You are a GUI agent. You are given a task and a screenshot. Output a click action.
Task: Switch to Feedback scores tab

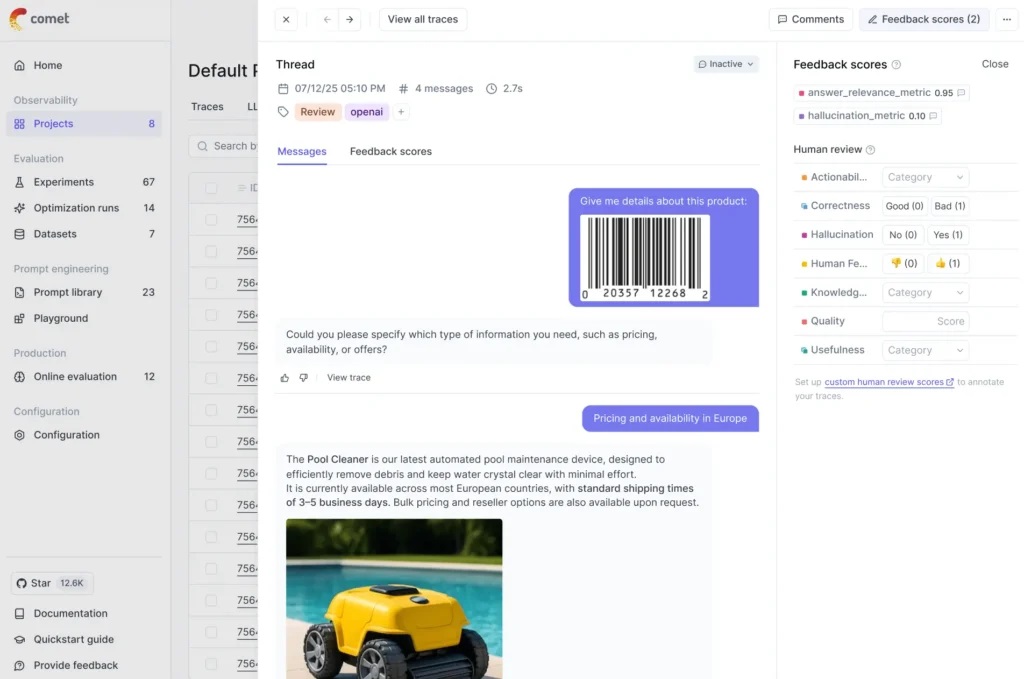390,152
